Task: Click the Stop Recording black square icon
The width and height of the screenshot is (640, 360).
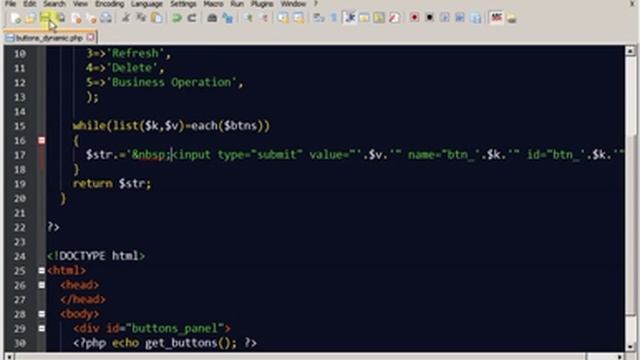Action: coord(429,18)
